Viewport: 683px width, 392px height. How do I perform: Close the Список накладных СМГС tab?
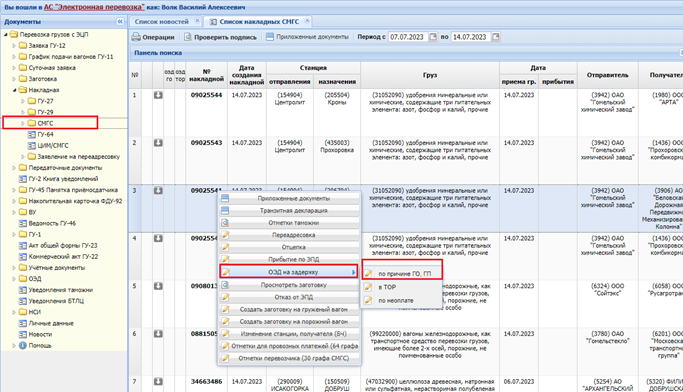tap(307, 20)
